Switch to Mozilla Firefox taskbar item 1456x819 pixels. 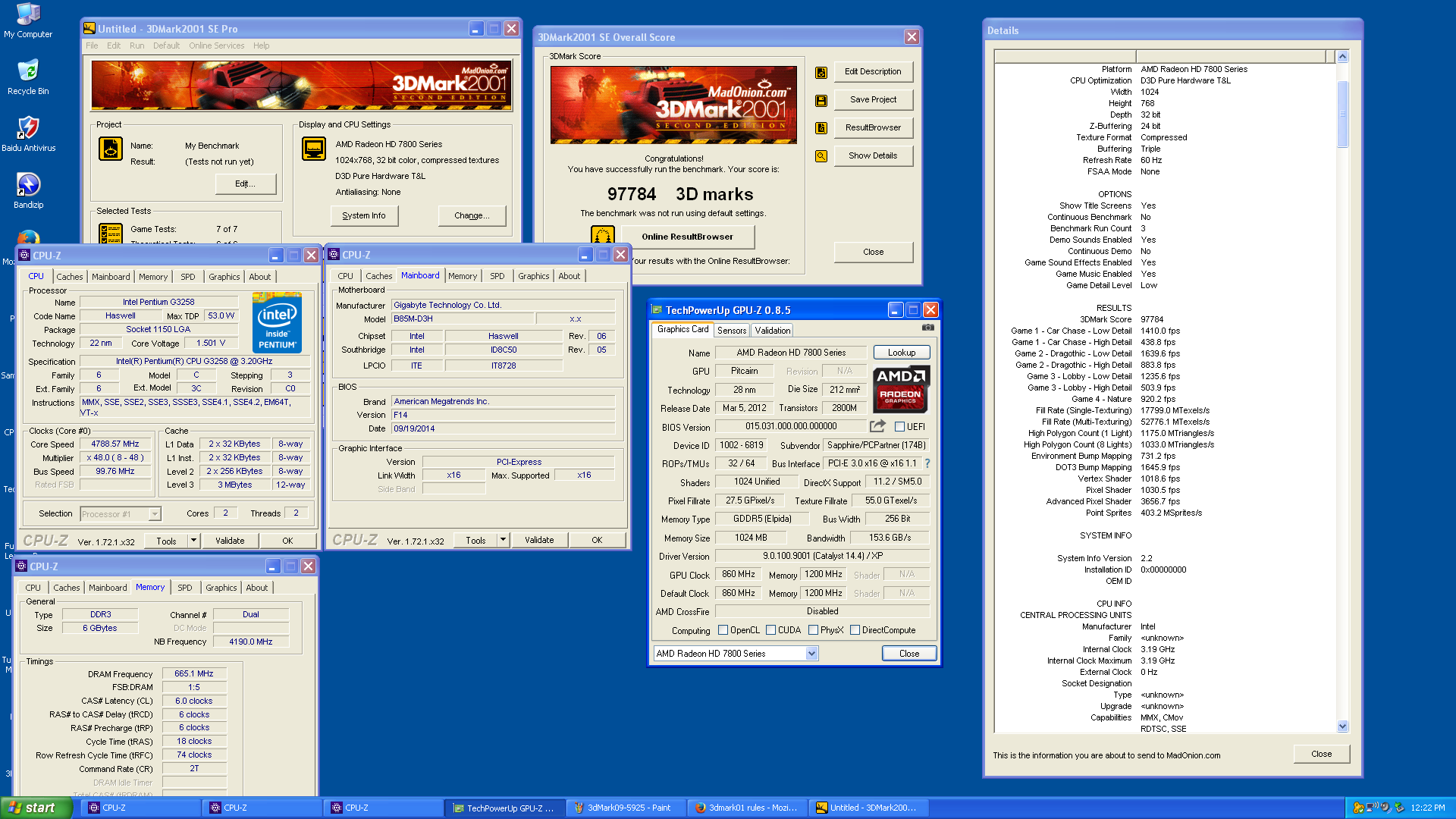(x=746, y=808)
